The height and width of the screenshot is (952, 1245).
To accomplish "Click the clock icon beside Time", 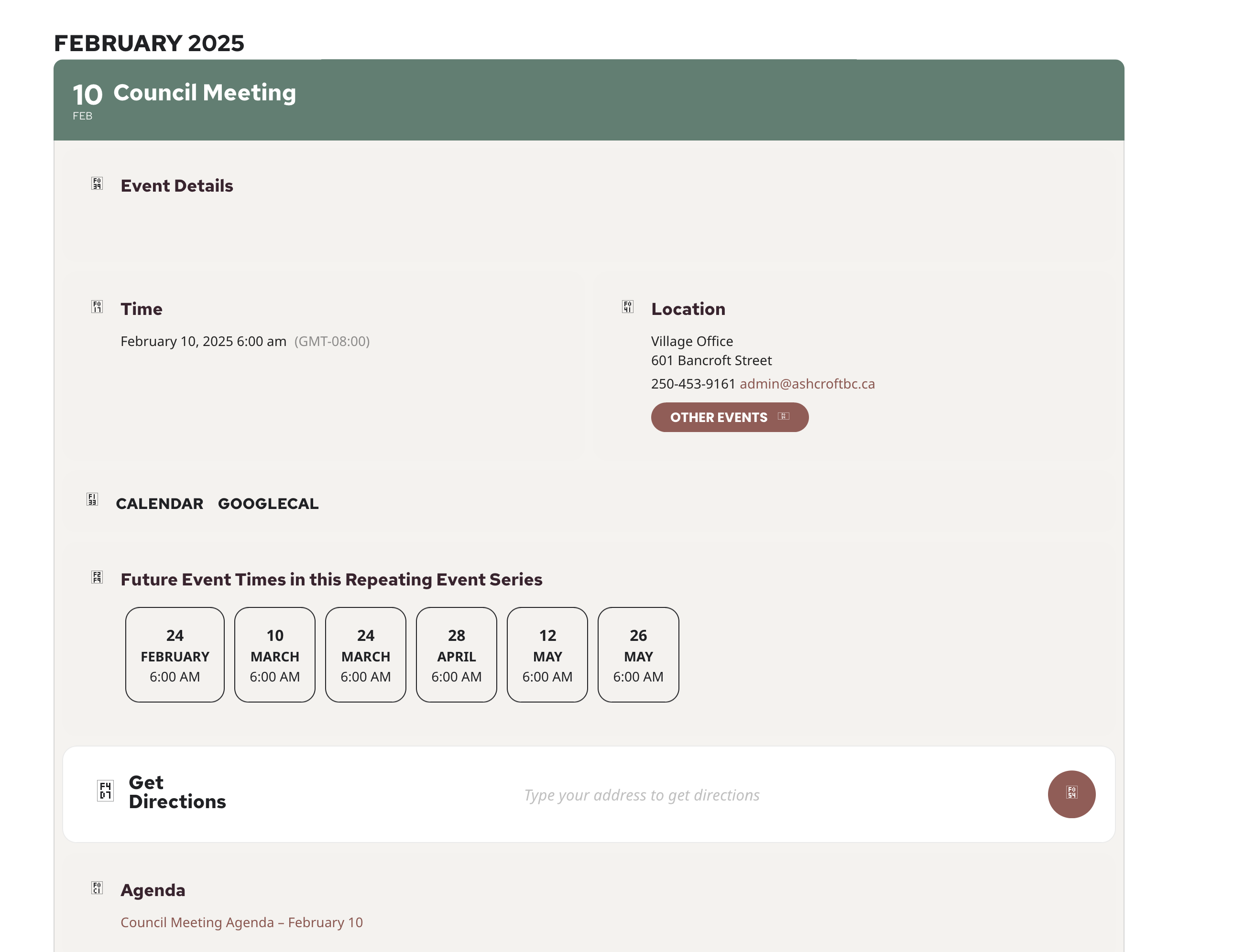I will [x=97, y=306].
